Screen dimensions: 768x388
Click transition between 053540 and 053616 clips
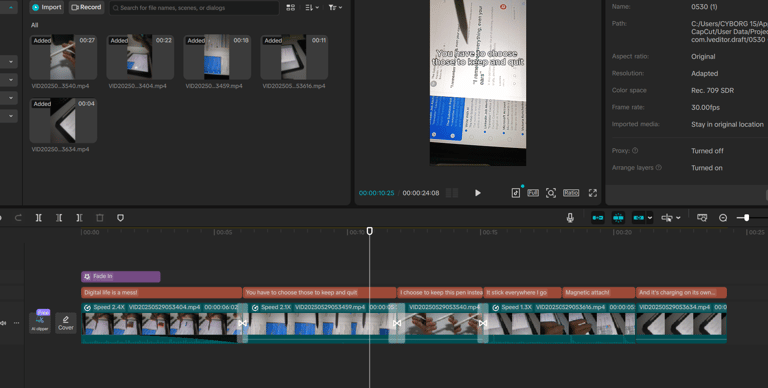click(x=483, y=323)
